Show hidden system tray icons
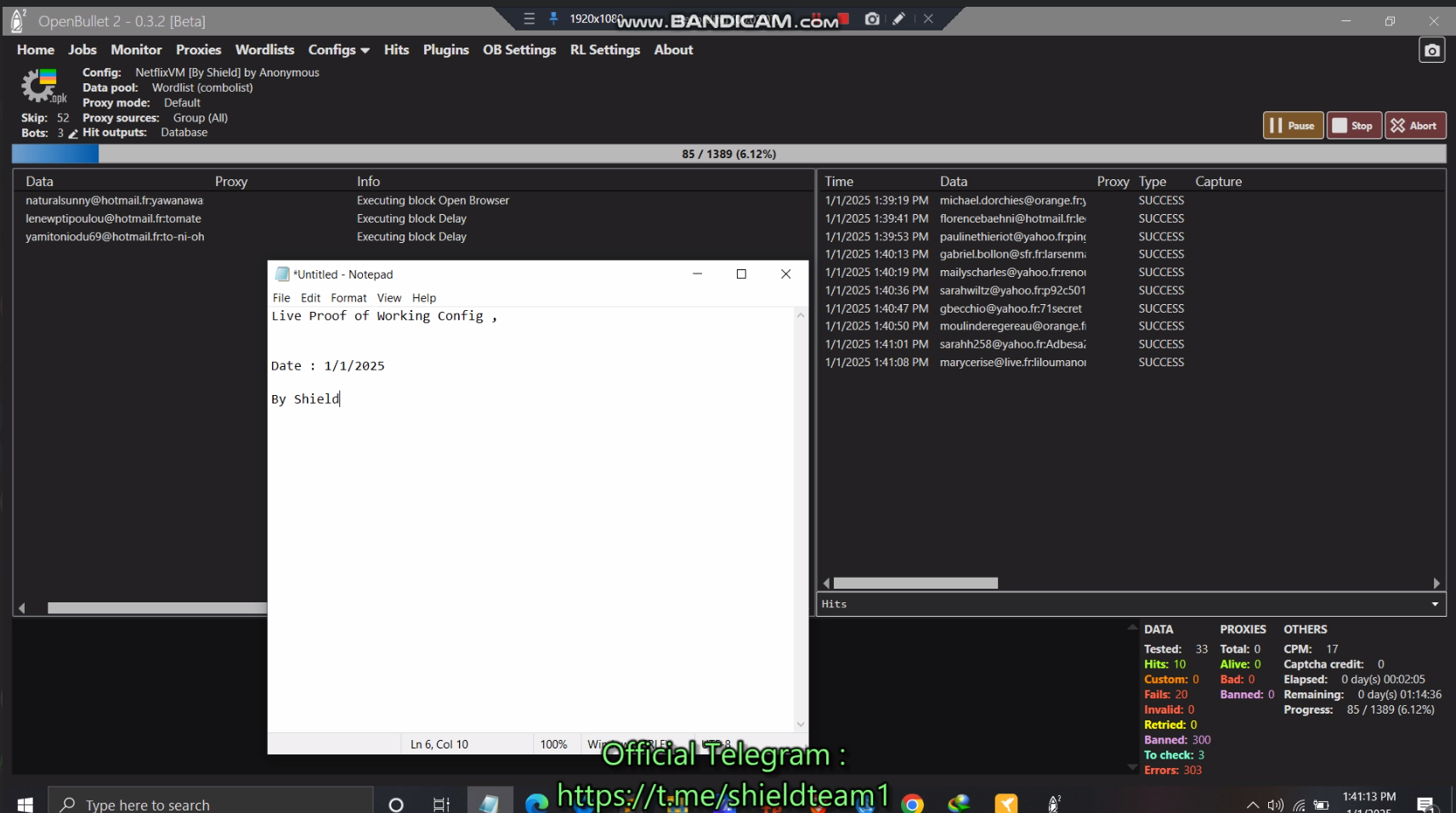1456x813 pixels. point(1252,805)
